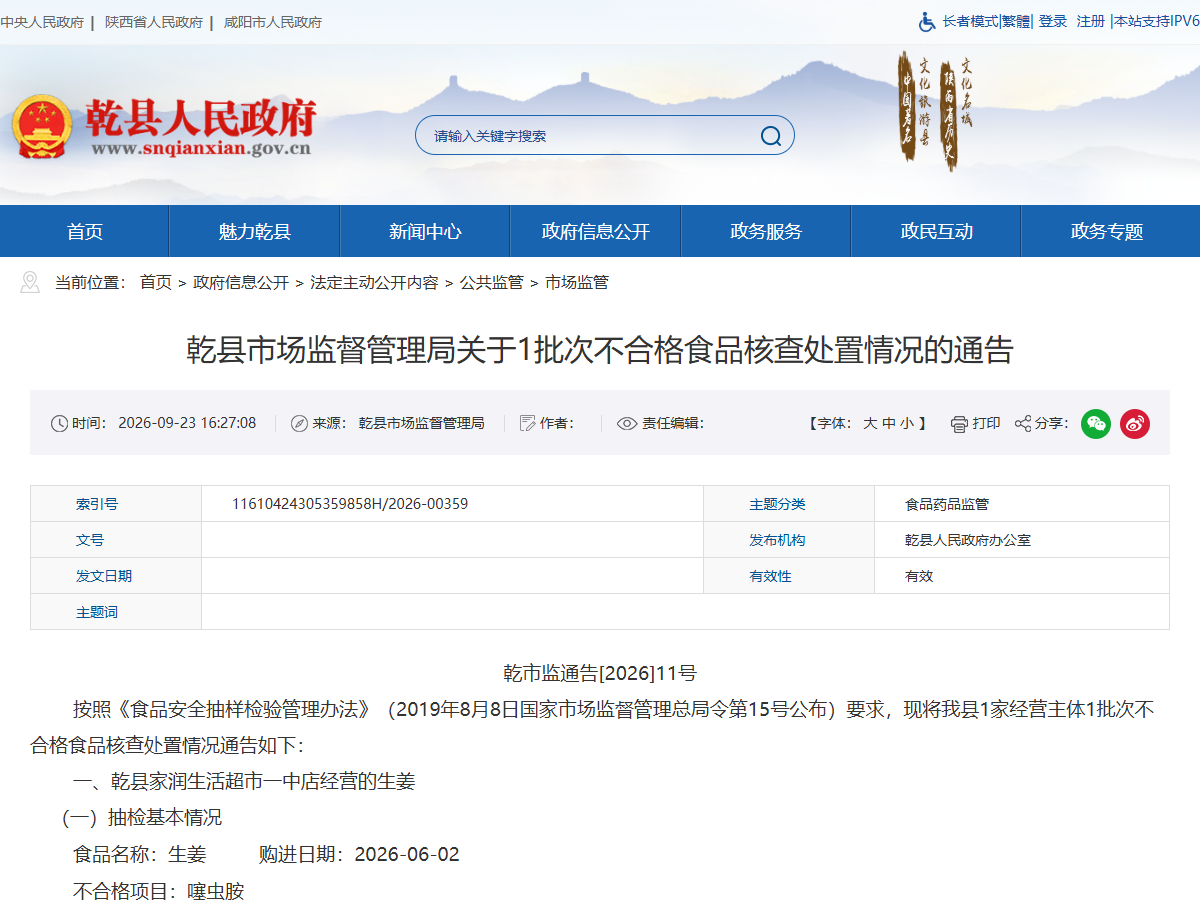The width and height of the screenshot is (1200, 900).
Task: Set font size to 小
Action: pyautogui.click(x=906, y=424)
